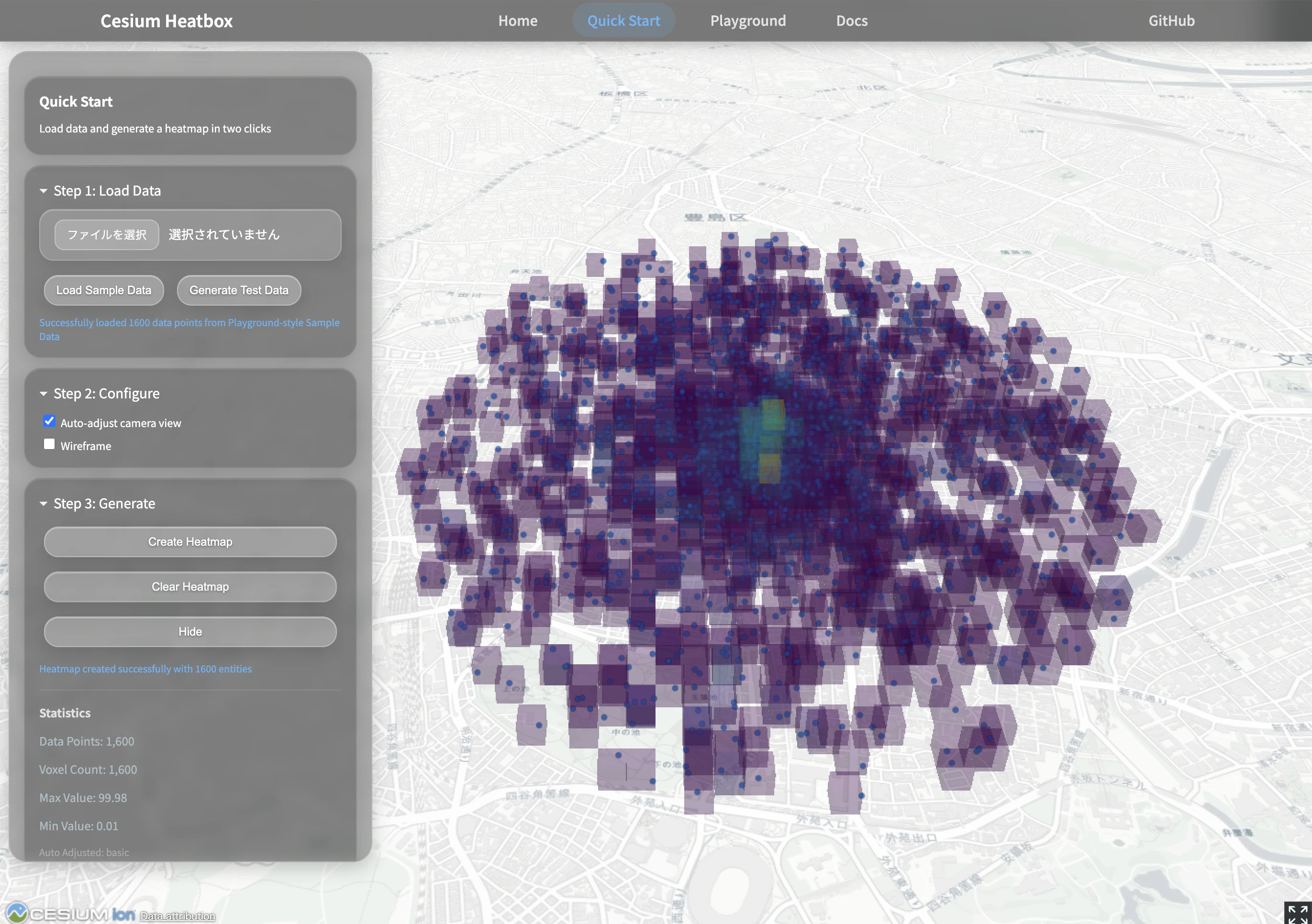Open the Docs page
1312x924 pixels.
851,21
